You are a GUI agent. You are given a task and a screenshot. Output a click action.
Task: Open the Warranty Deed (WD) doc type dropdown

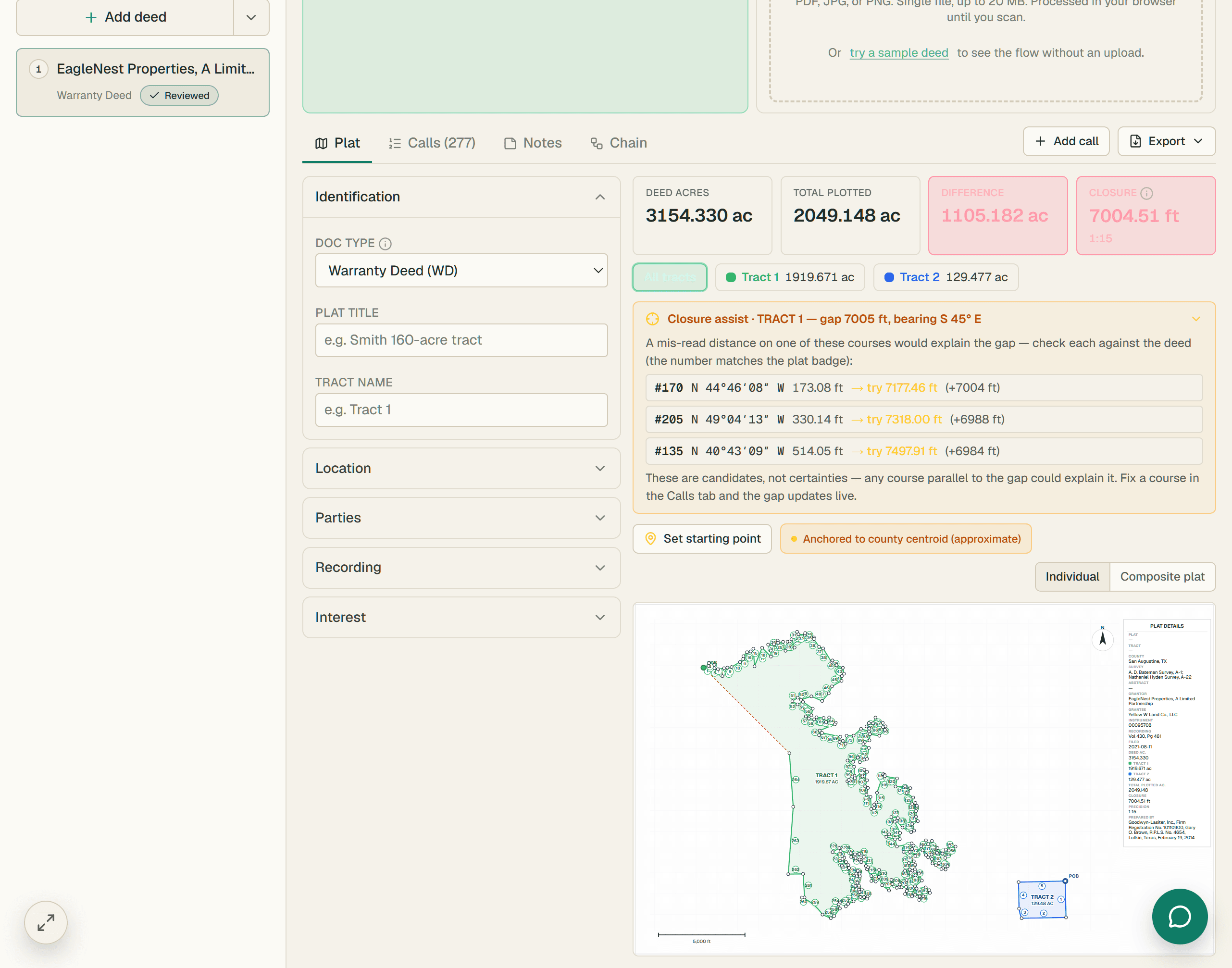[x=461, y=270]
